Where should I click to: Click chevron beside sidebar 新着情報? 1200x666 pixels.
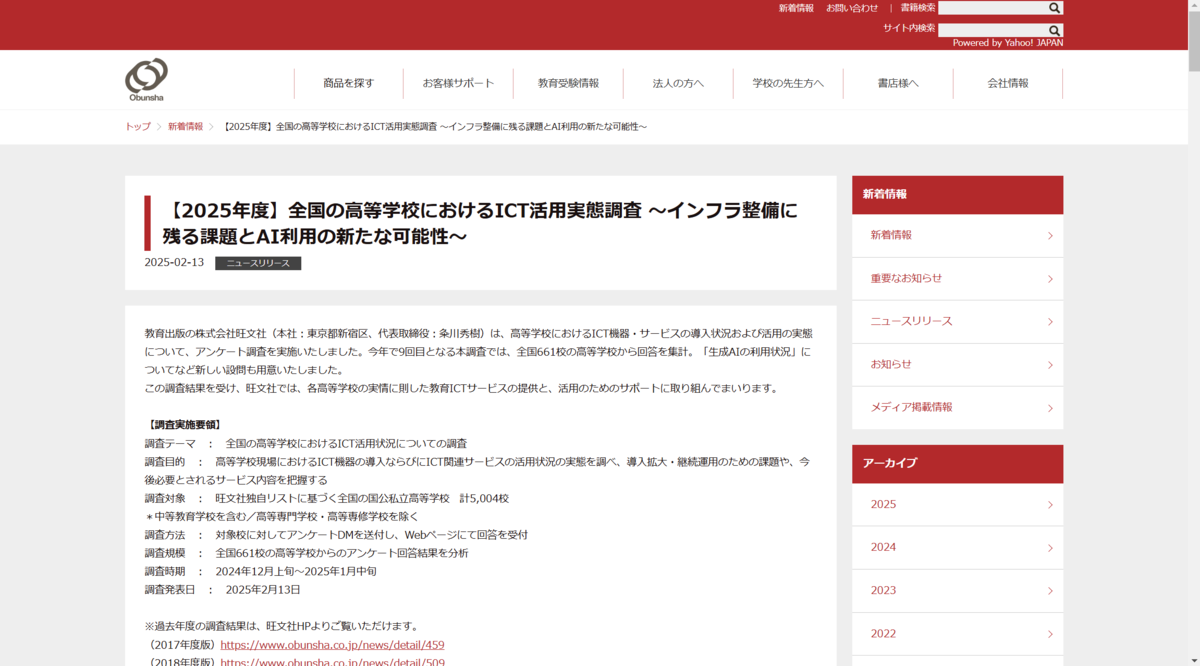click(x=1050, y=236)
